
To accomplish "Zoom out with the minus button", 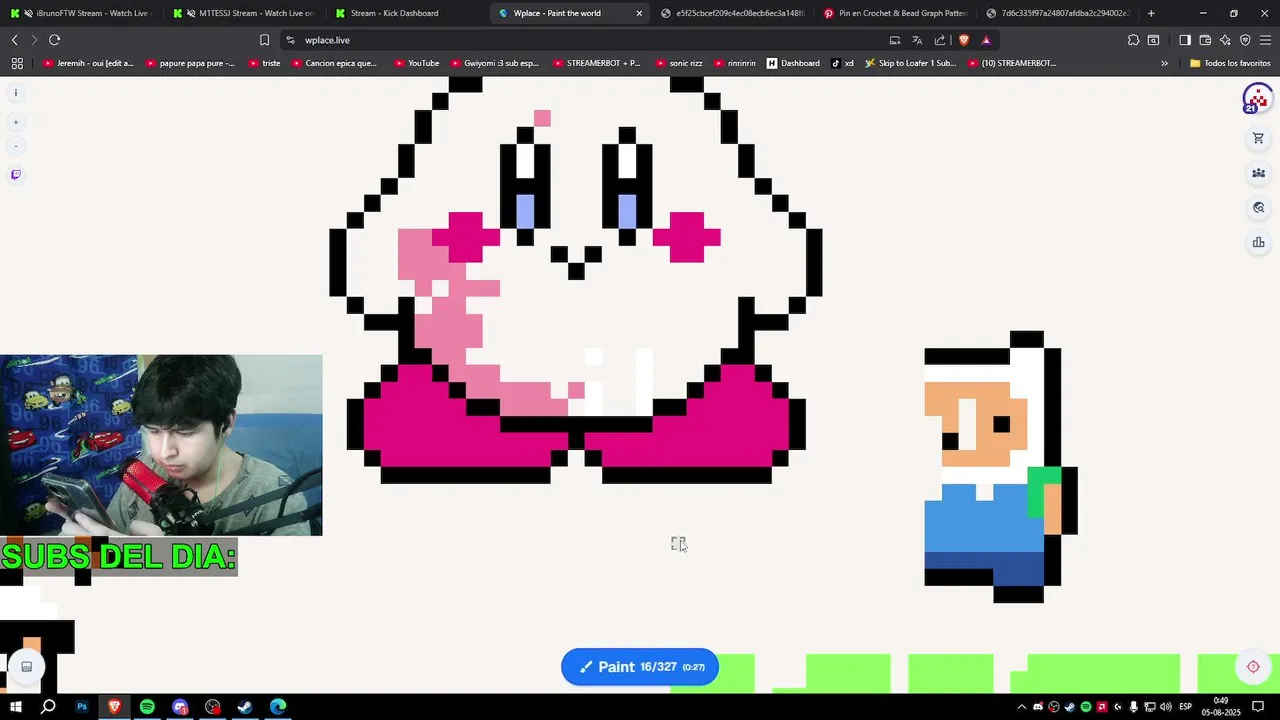I will (x=15, y=146).
